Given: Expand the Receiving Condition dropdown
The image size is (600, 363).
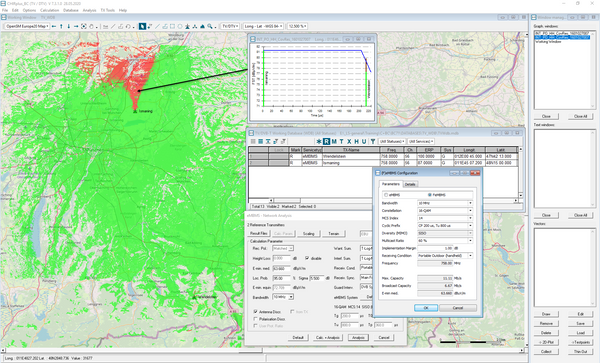Looking at the screenshot, I should (445, 256).
